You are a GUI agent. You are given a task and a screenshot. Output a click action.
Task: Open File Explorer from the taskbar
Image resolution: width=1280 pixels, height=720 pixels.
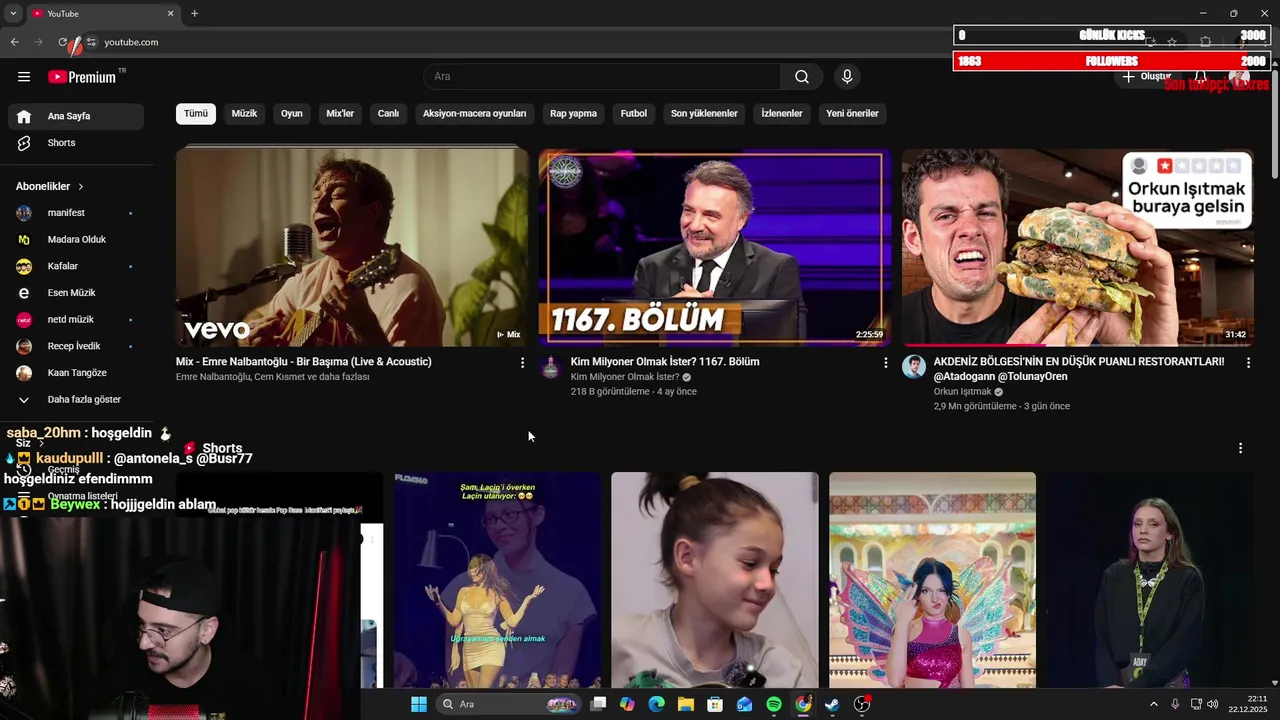[686, 704]
